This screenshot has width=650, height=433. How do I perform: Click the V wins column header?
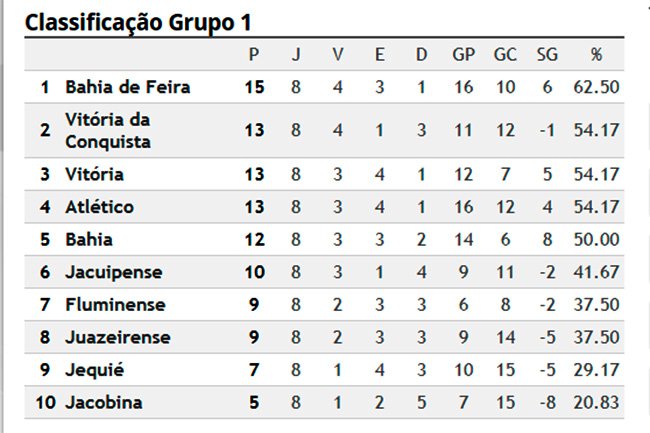tap(338, 54)
